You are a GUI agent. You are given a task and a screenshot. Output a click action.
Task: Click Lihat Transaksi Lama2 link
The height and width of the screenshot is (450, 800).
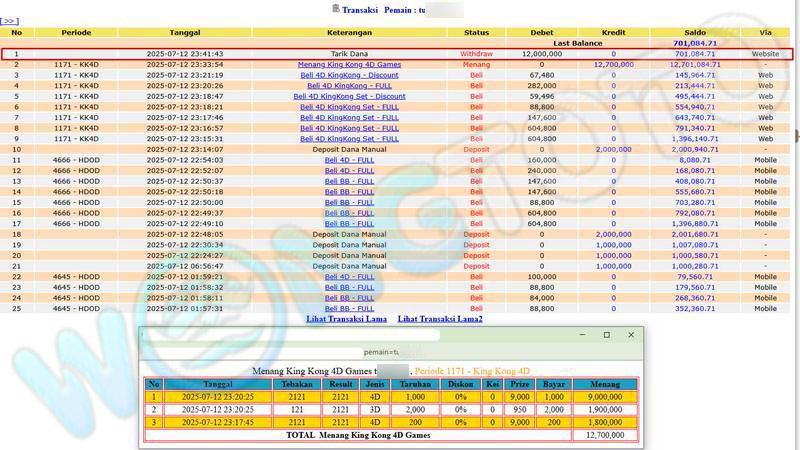click(439, 318)
